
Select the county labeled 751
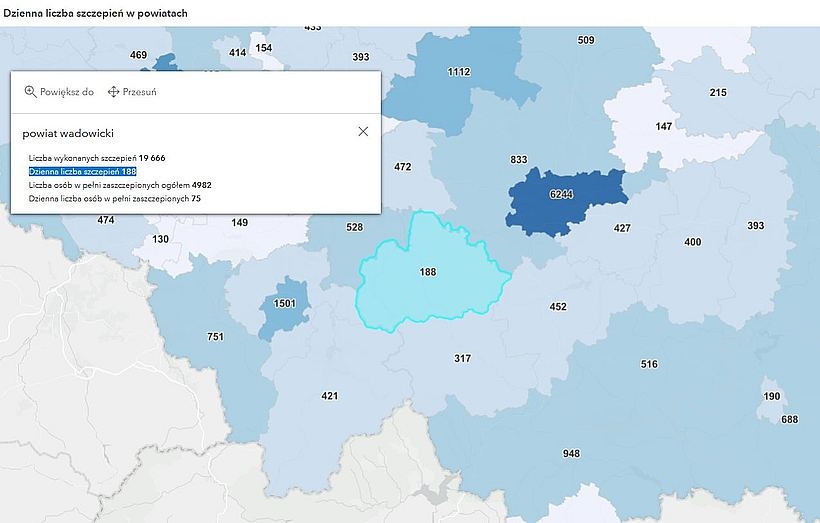[215, 337]
